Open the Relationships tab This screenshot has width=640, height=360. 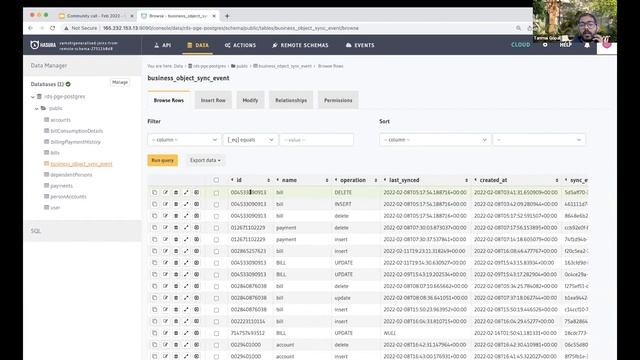coord(291,100)
